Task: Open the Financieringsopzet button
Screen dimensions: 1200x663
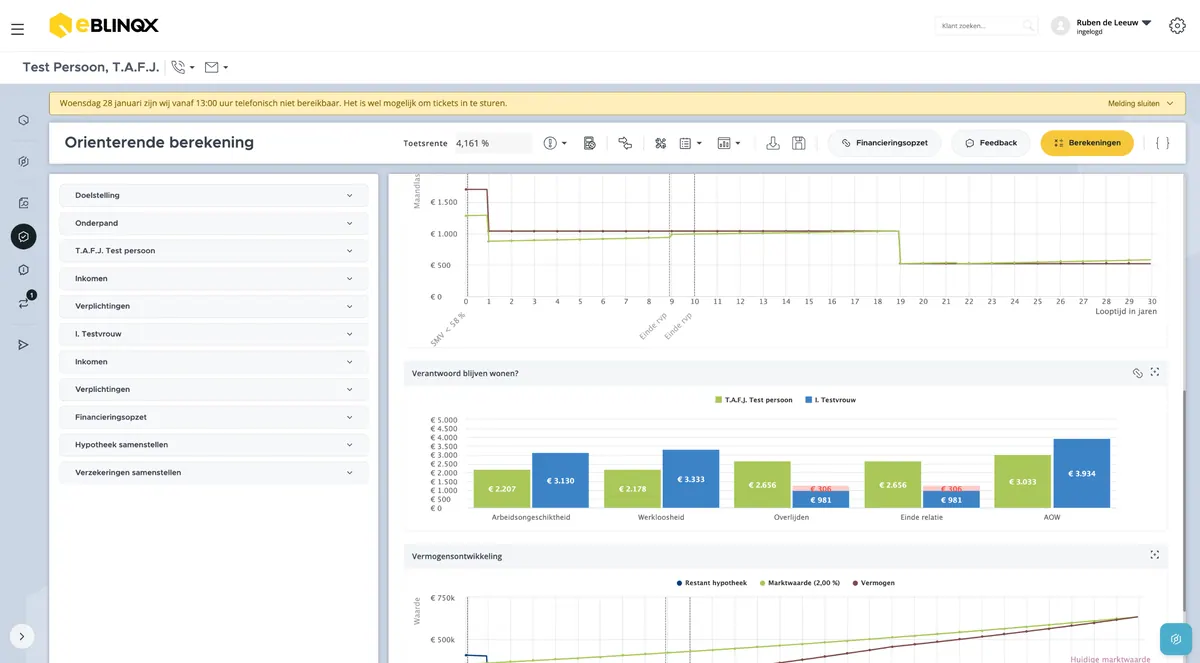Action: point(885,143)
